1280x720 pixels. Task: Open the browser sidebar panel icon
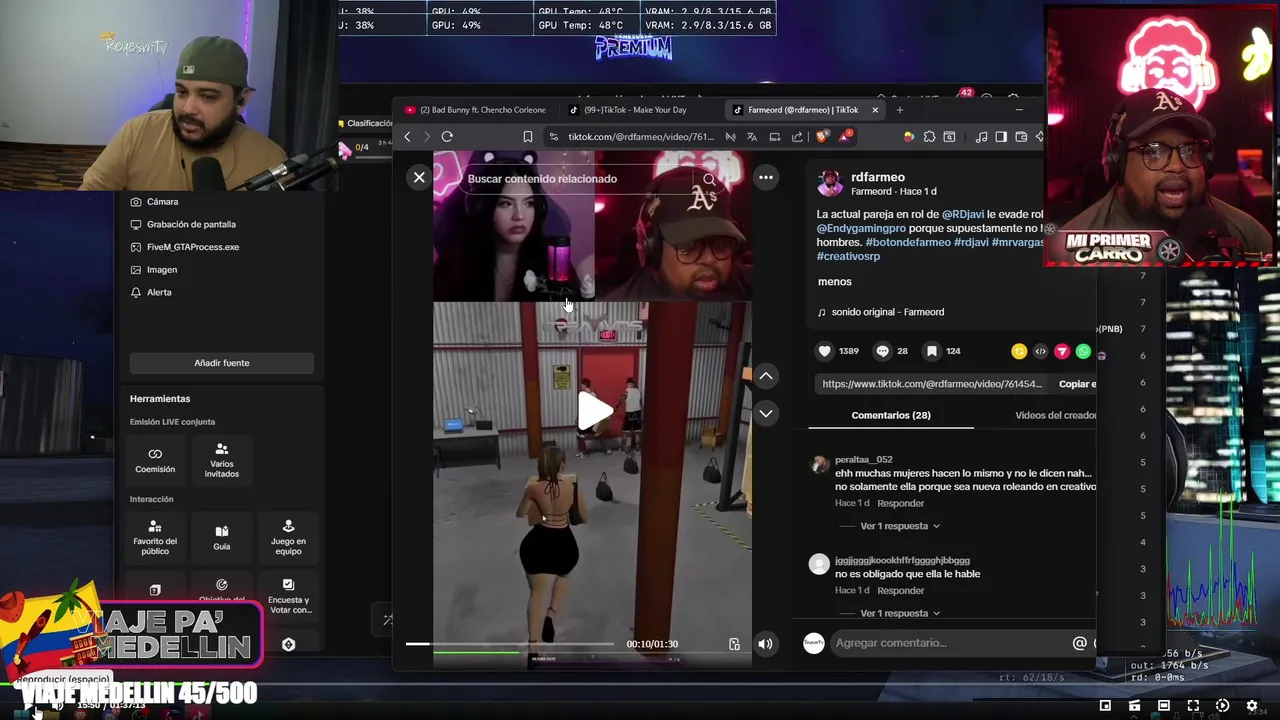tap(1001, 137)
